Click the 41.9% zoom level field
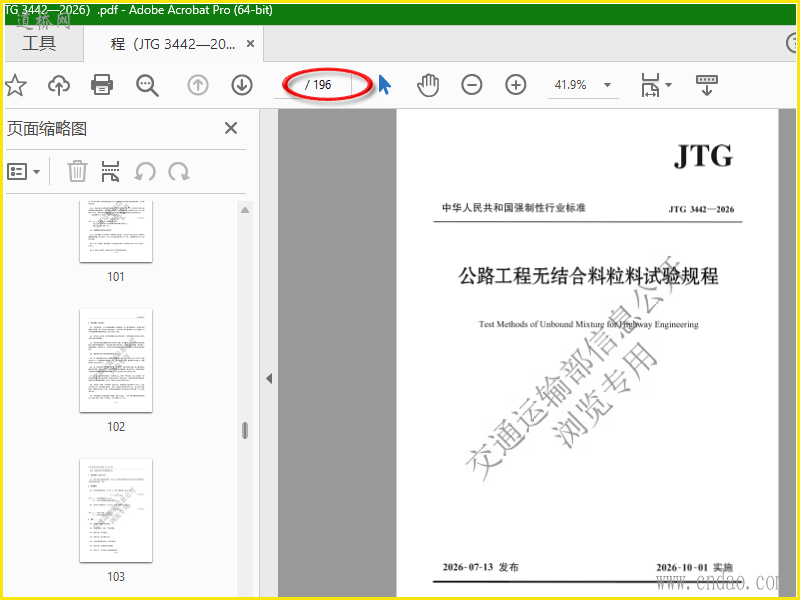This screenshot has height=600, width=800. (x=570, y=85)
